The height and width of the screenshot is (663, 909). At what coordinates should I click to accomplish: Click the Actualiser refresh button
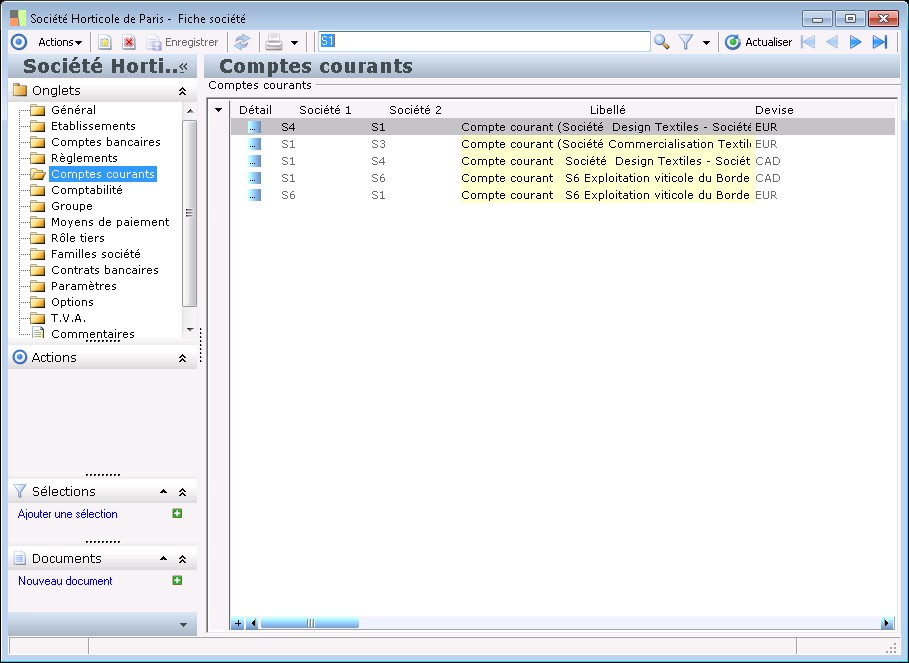click(x=758, y=42)
